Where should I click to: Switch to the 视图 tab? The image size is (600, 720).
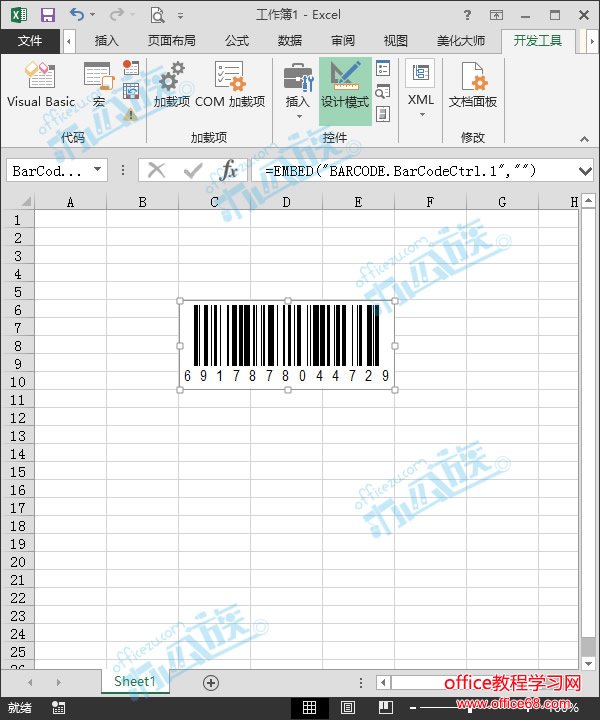point(396,41)
